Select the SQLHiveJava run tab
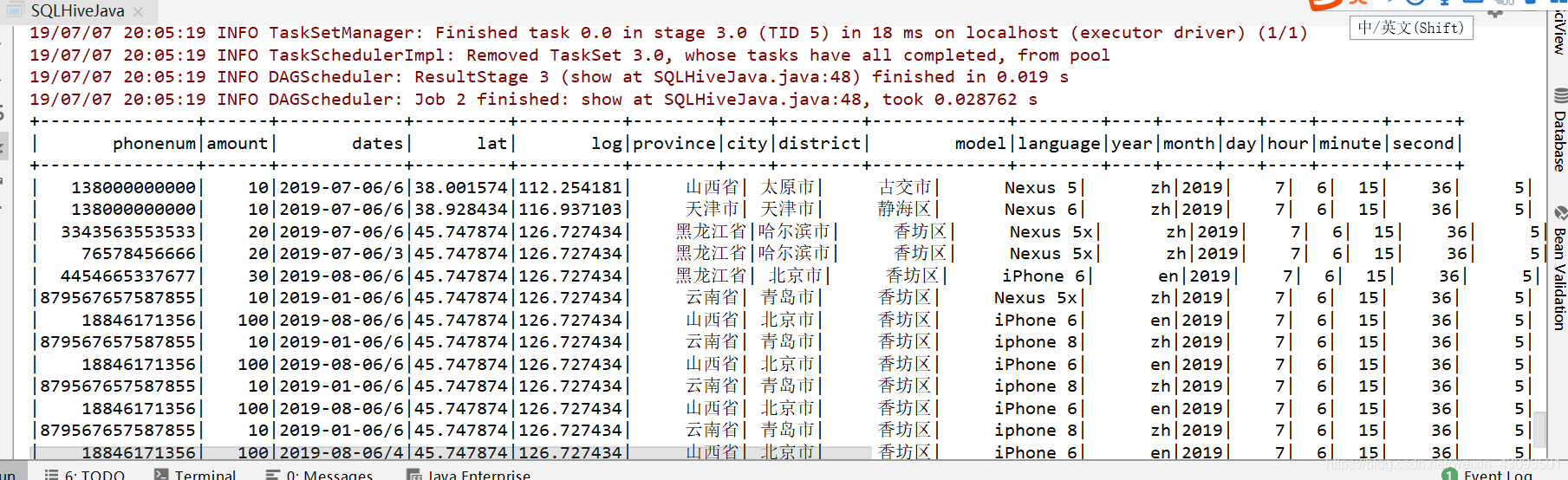 click(78, 11)
